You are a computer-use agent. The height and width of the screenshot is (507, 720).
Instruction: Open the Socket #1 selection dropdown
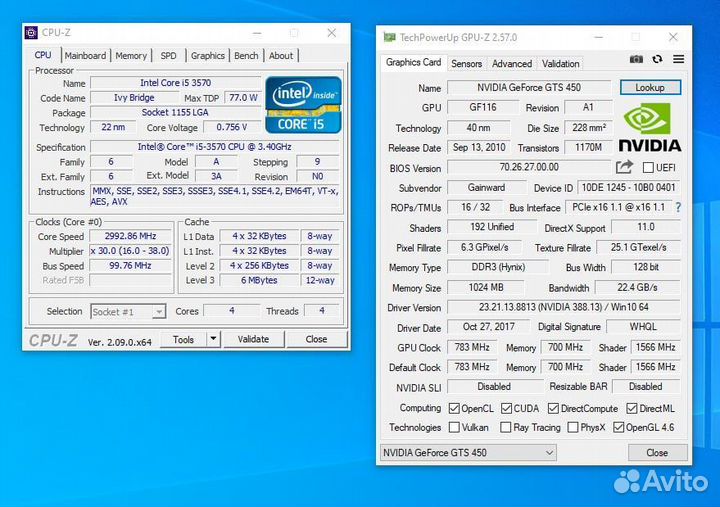click(x=128, y=312)
